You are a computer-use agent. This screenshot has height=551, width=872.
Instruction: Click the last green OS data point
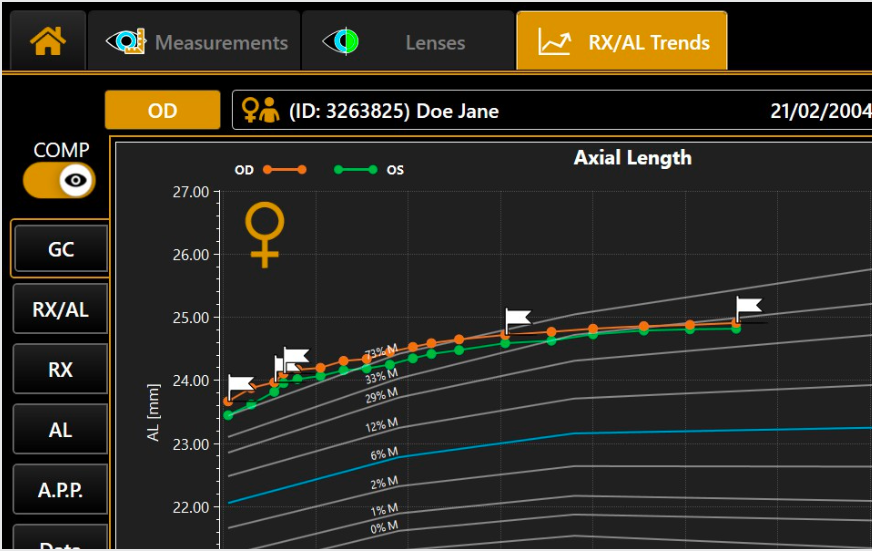point(736,329)
